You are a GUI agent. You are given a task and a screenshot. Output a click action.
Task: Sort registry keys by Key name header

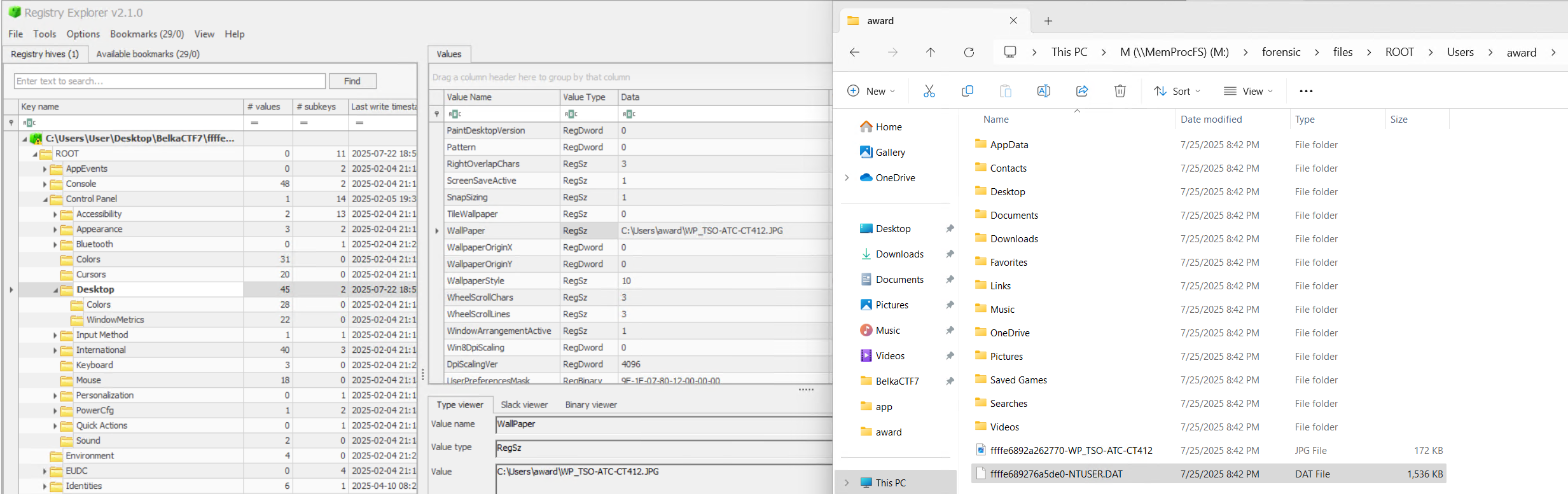point(39,107)
